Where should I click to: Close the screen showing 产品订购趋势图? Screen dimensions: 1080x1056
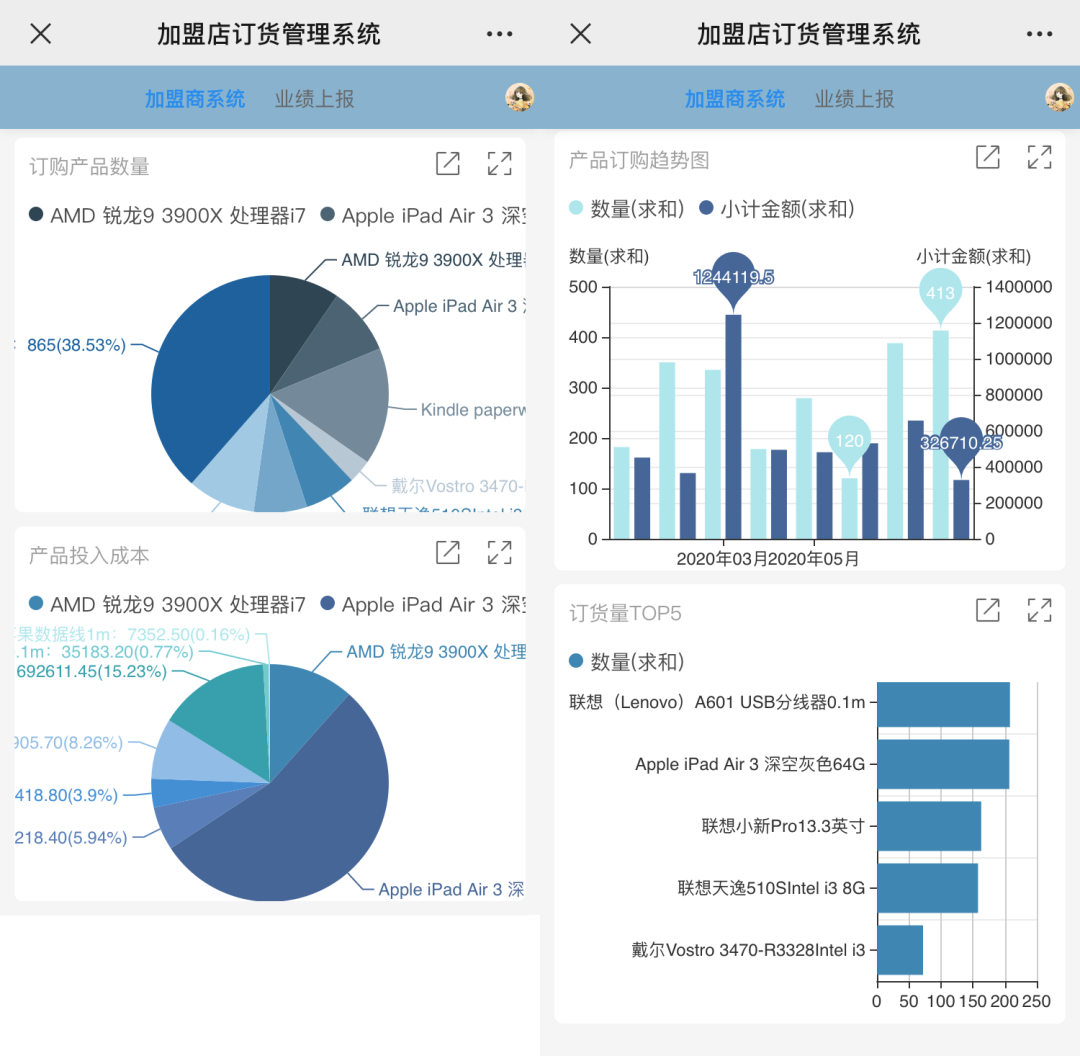(x=581, y=33)
